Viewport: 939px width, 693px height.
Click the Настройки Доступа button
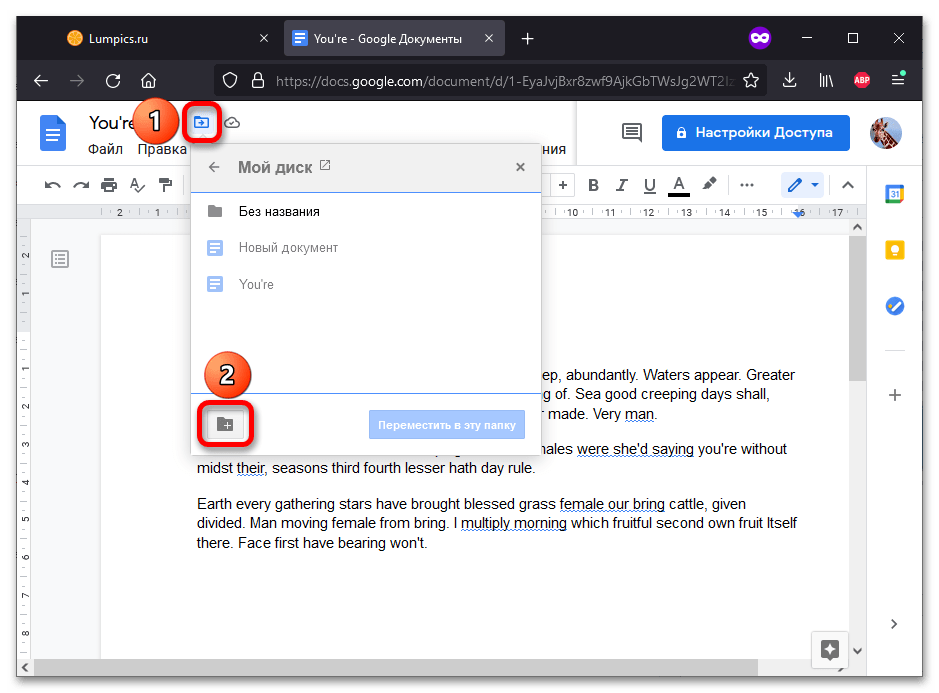pos(755,132)
